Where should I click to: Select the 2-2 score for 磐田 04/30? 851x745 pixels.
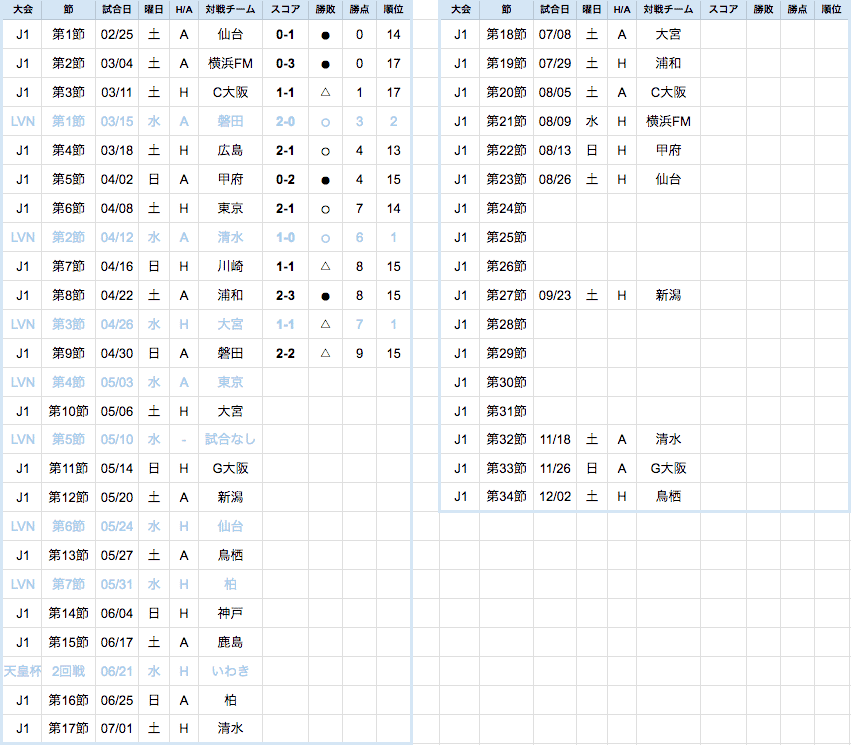(x=285, y=354)
